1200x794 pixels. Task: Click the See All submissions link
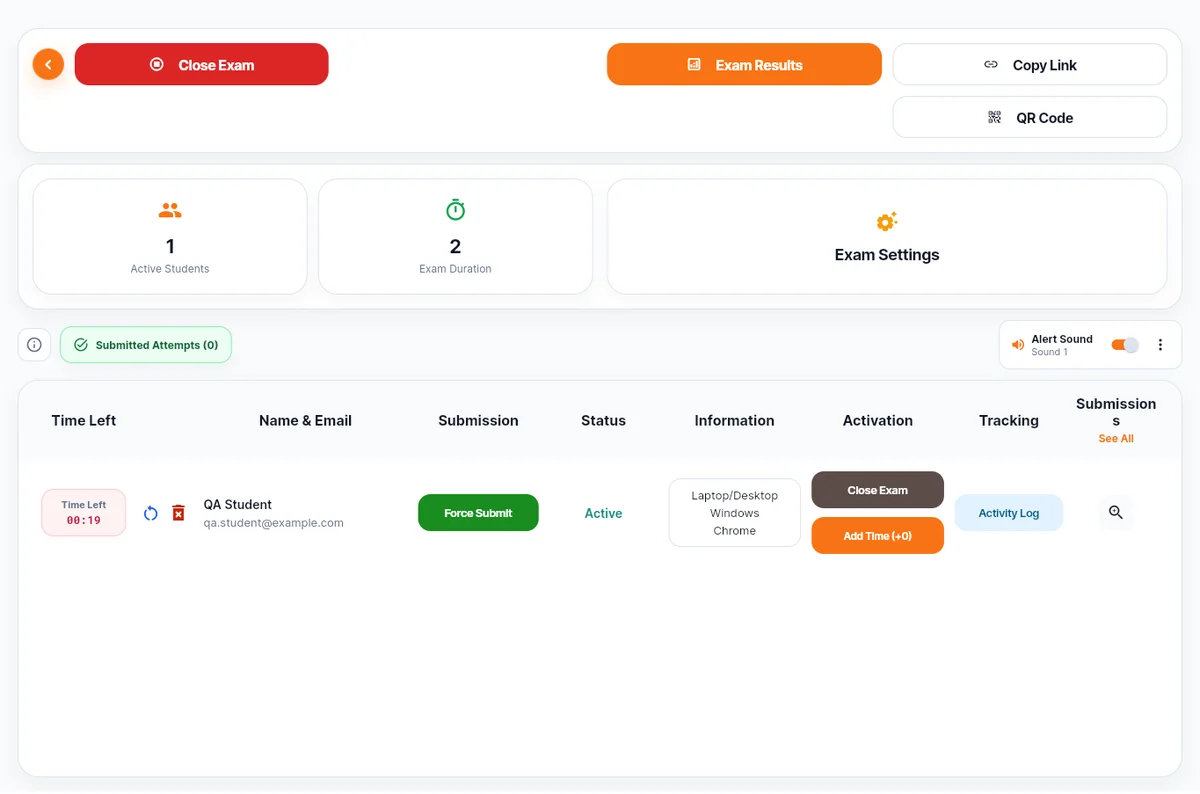[1116, 439]
